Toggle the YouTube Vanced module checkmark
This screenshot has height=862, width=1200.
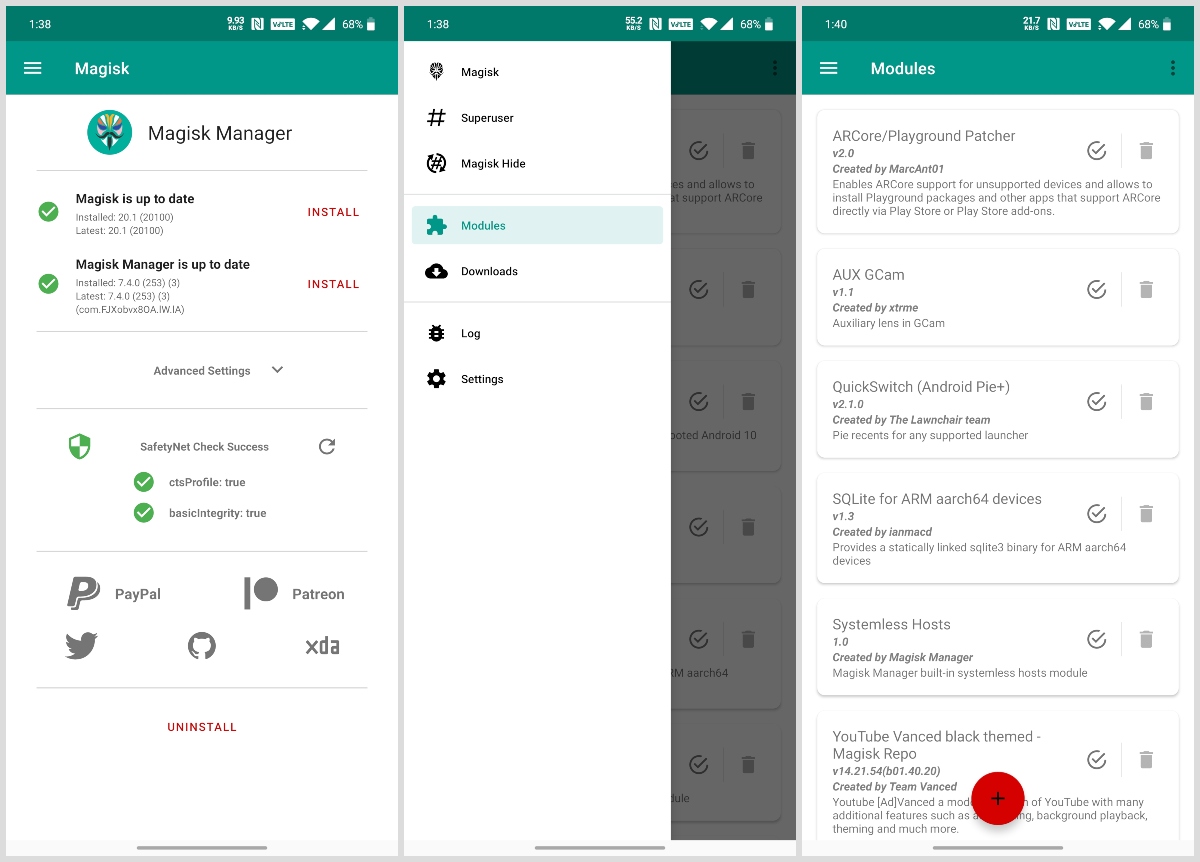click(1097, 760)
